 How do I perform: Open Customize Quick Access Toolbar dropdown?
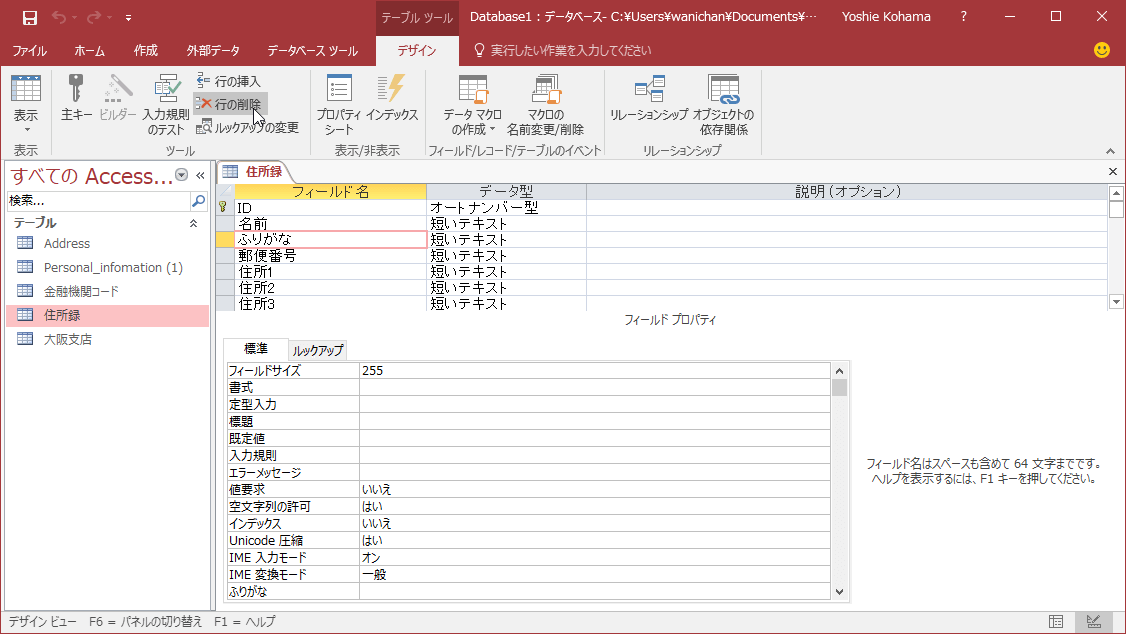coord(128,17)
